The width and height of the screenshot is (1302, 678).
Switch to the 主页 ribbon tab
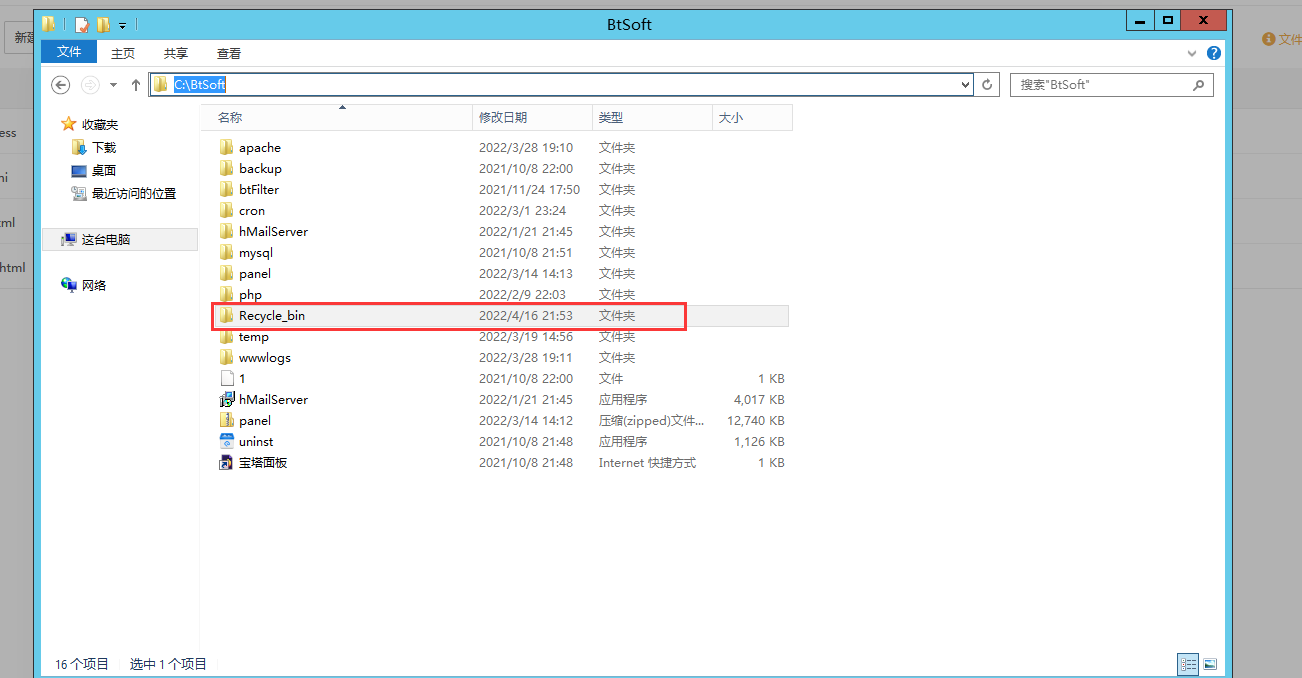pyautogui.click(x=123, y=53)
